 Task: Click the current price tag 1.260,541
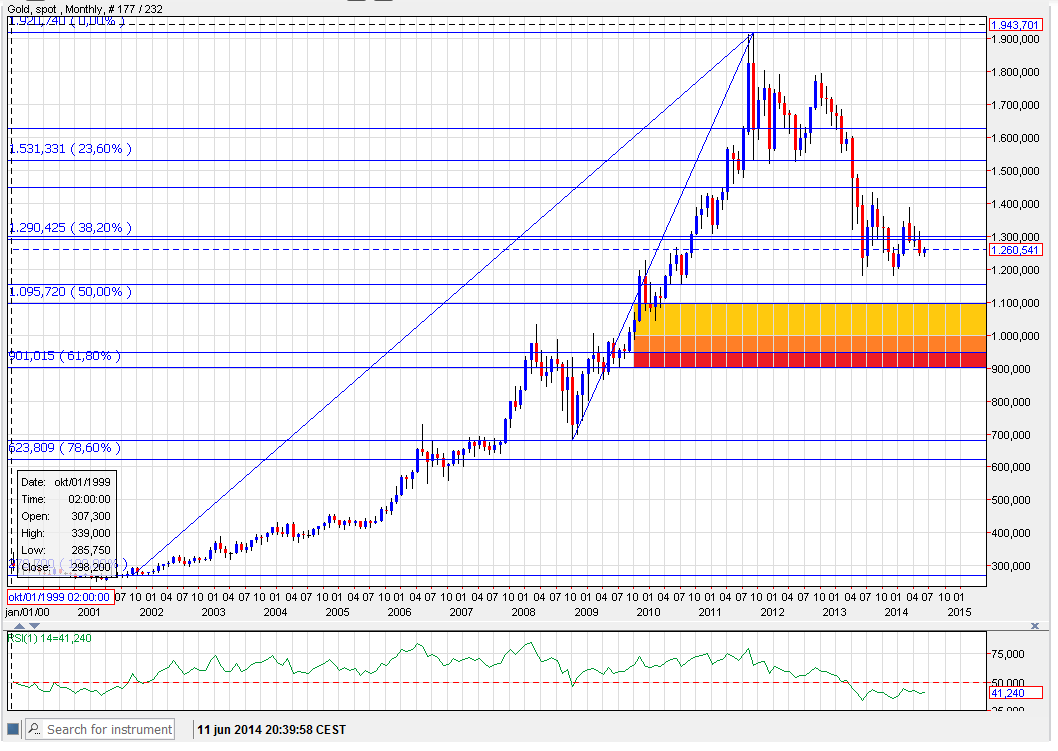tap(1015, 250)
